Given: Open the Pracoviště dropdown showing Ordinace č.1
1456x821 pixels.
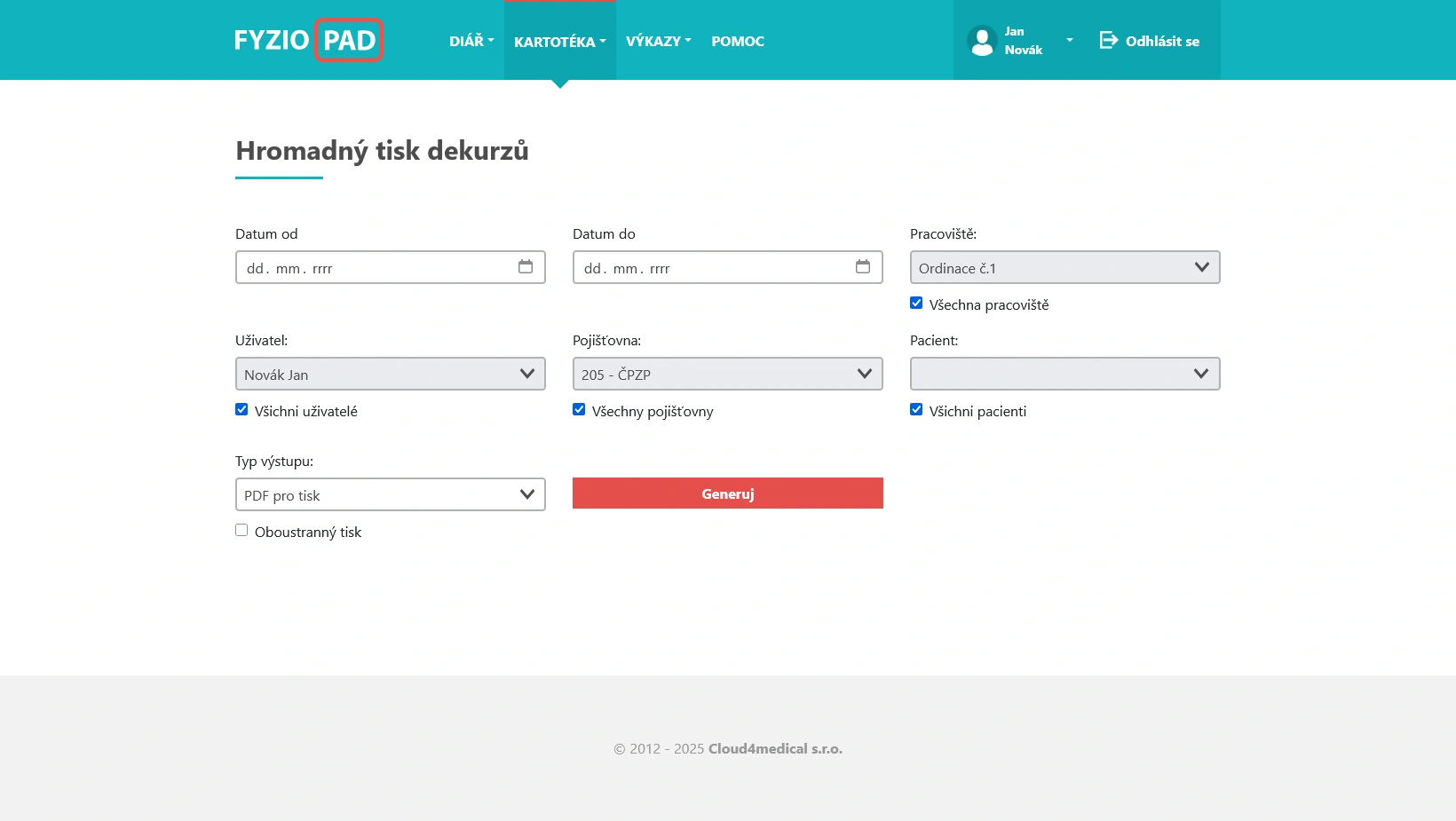Looking at the screenshot, I should 1064,267.
